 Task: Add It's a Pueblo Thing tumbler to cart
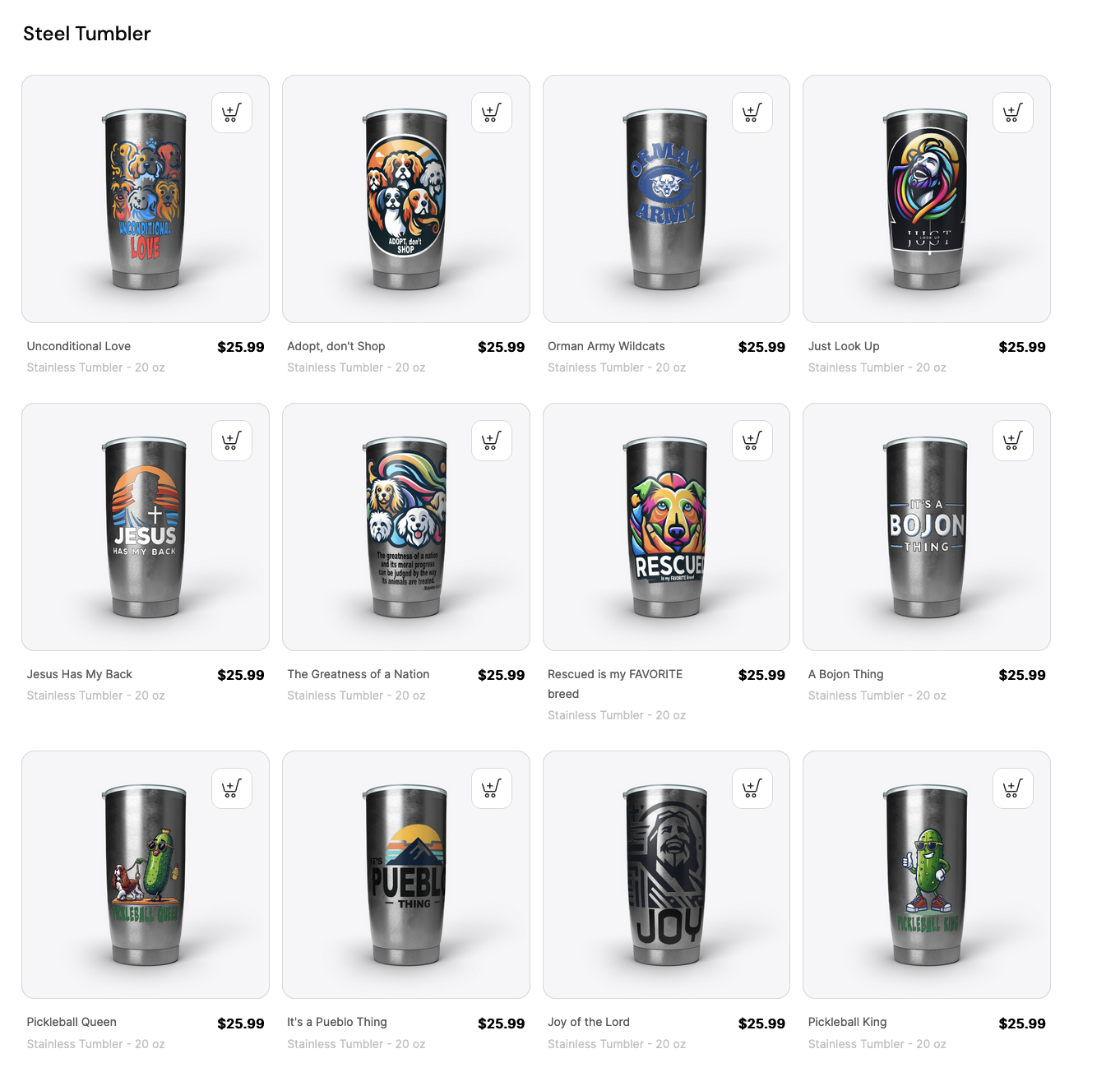click(x=492, y=788)
